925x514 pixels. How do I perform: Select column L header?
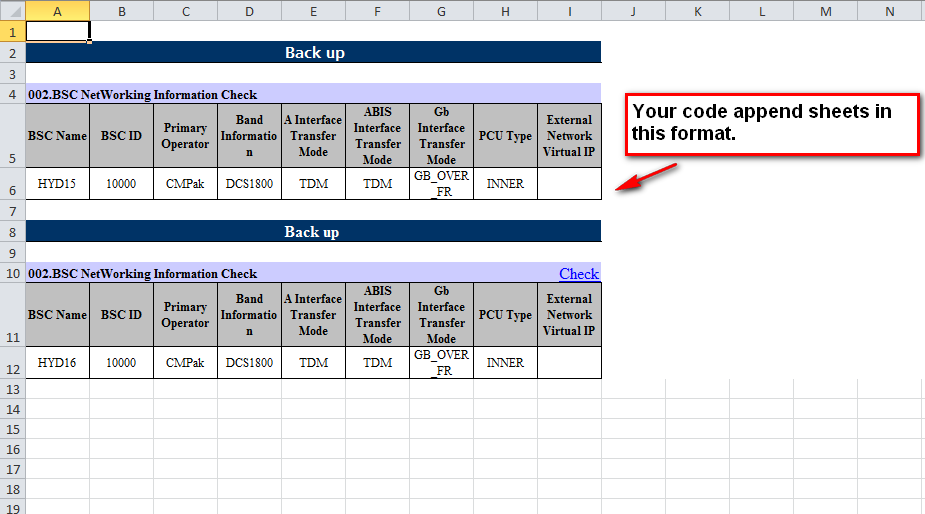(x=762, y=11)
